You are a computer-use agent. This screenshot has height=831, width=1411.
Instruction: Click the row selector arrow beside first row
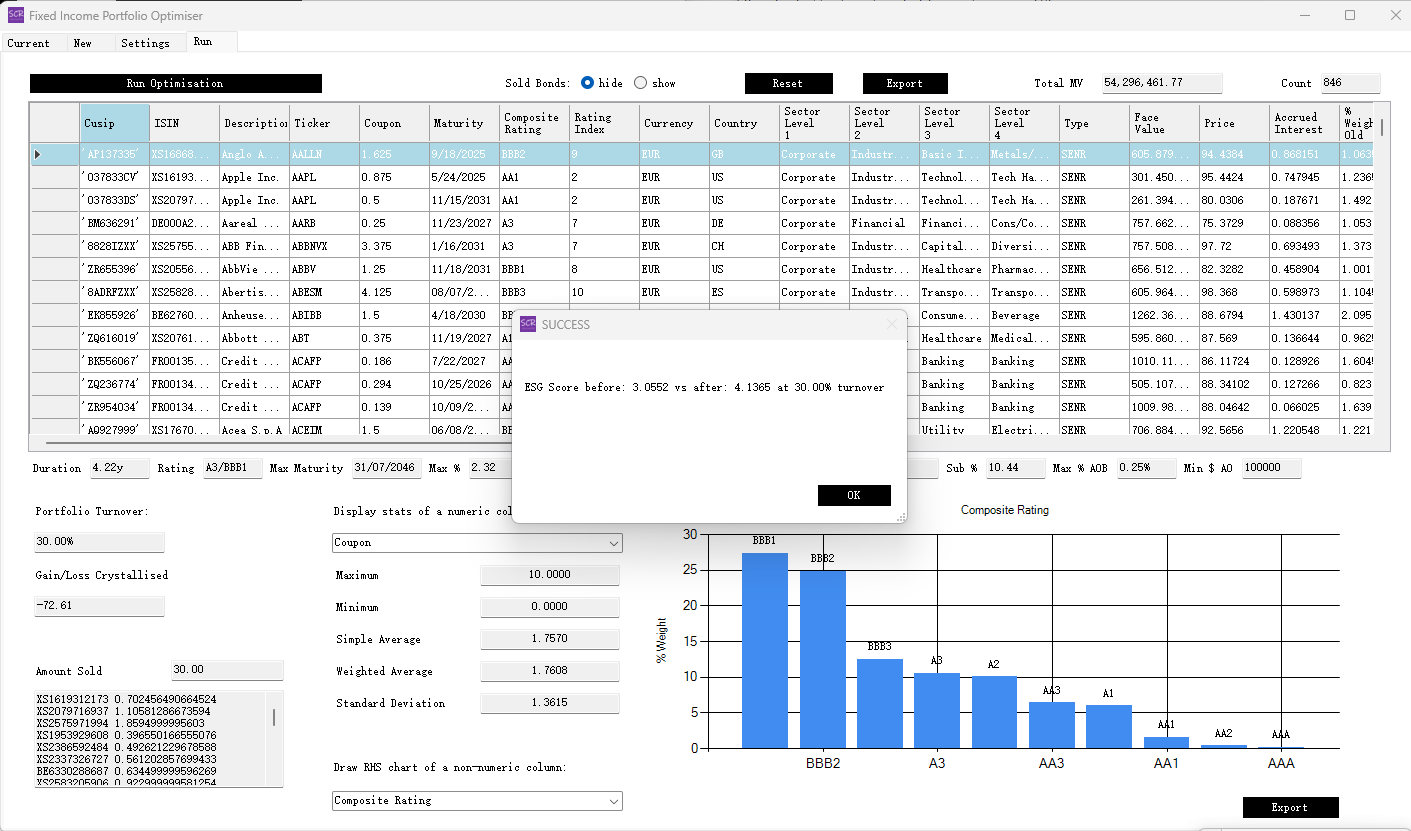pyautogui.click(x=38, y=154)
